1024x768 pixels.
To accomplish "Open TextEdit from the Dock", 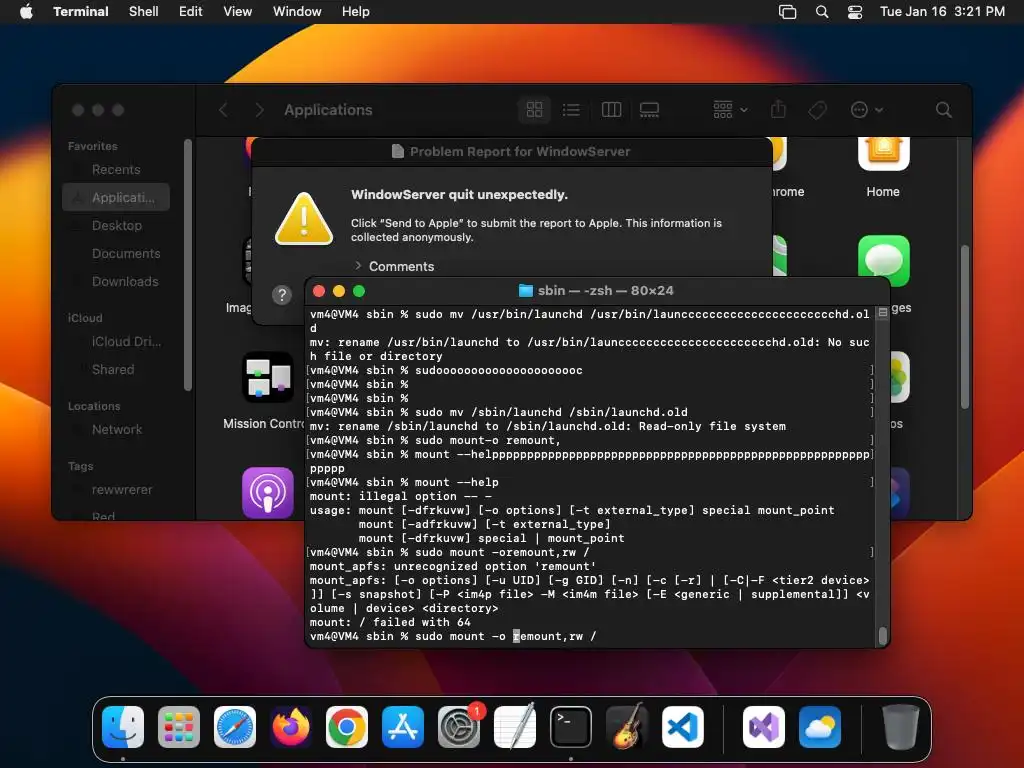I will click(x=515, y=727).
